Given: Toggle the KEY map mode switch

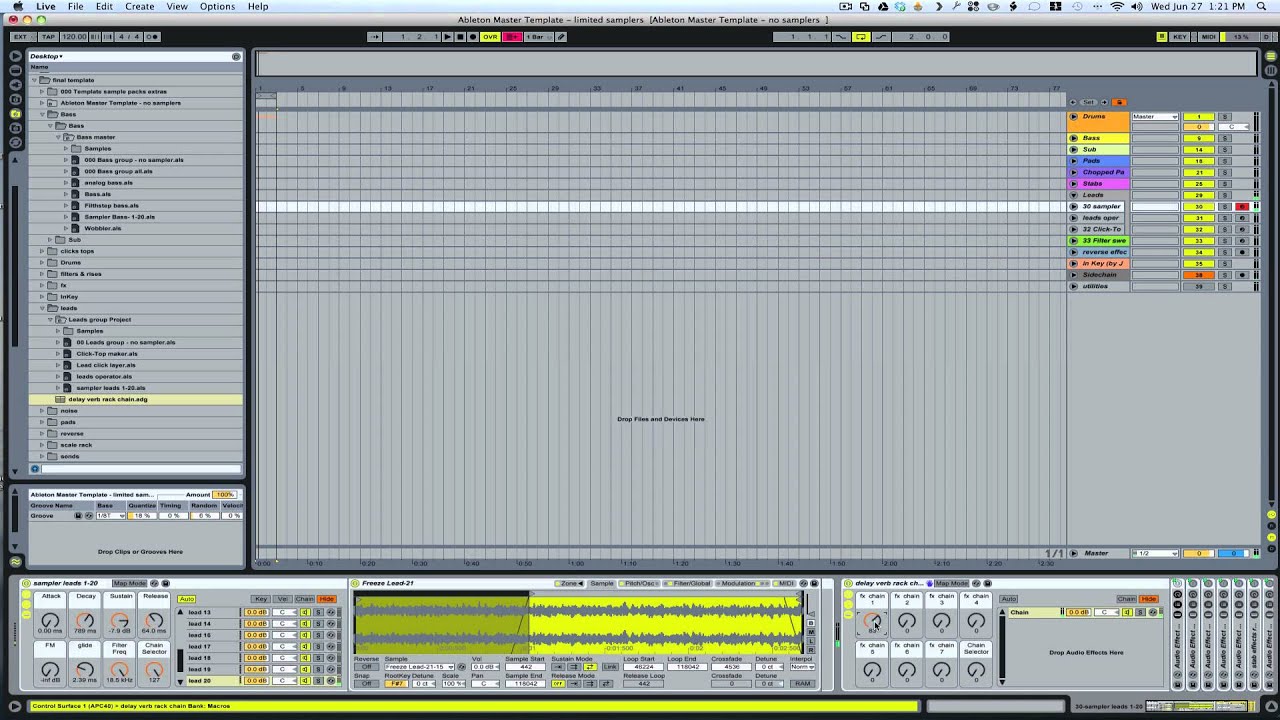Looking at the screenshot, I should 1180,37.
